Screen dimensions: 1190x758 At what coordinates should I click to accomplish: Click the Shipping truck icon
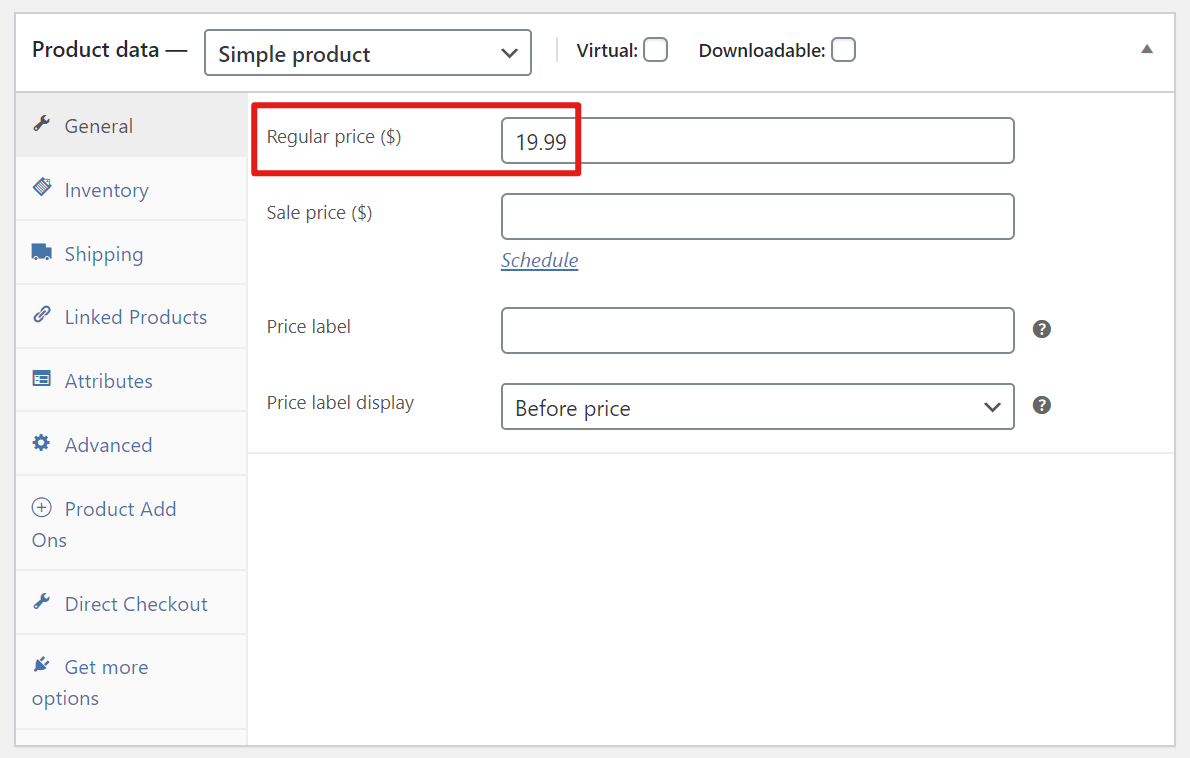click(x=42, y=252)
